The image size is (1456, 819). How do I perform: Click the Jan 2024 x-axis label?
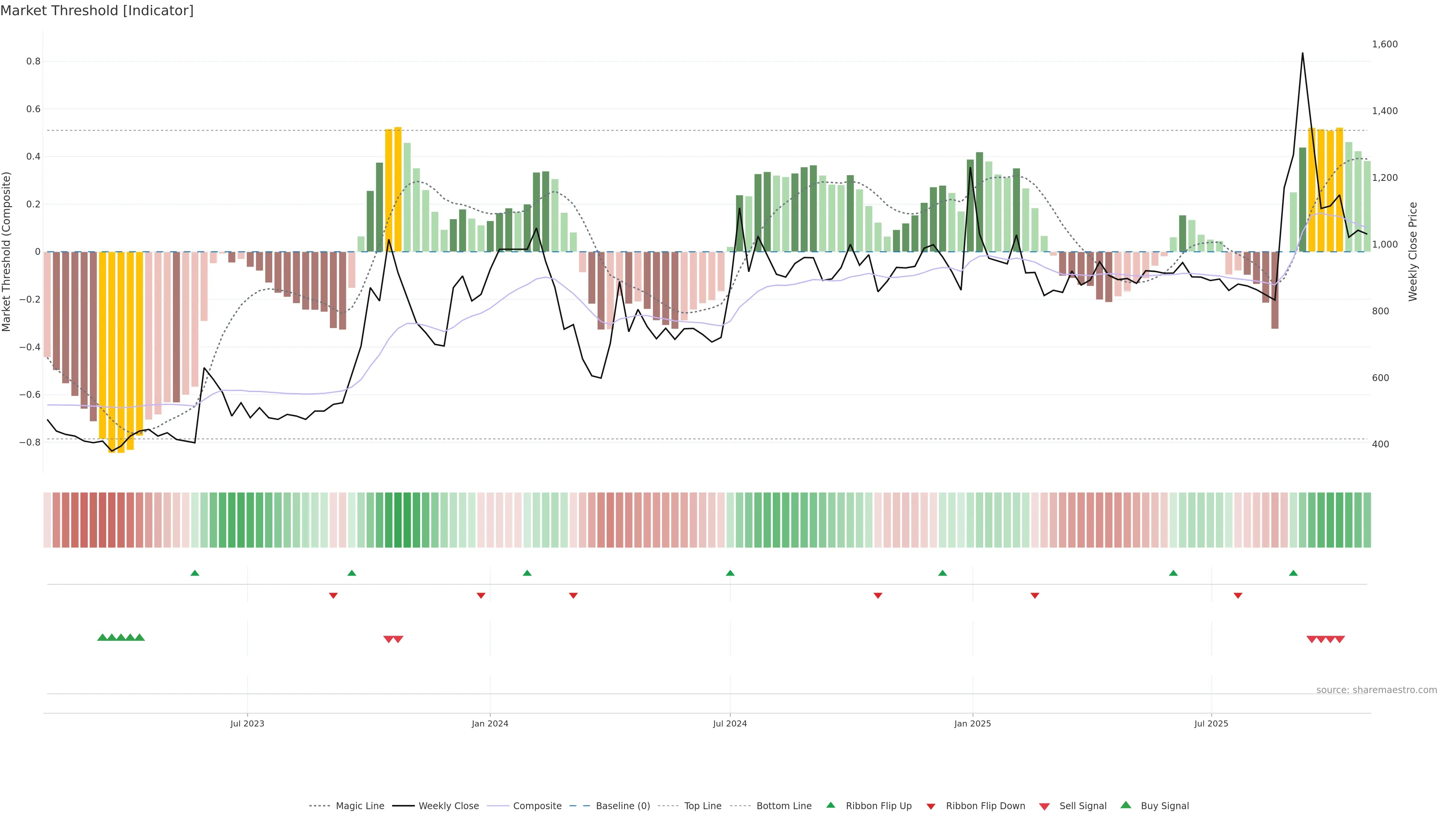tap(490, 723)
